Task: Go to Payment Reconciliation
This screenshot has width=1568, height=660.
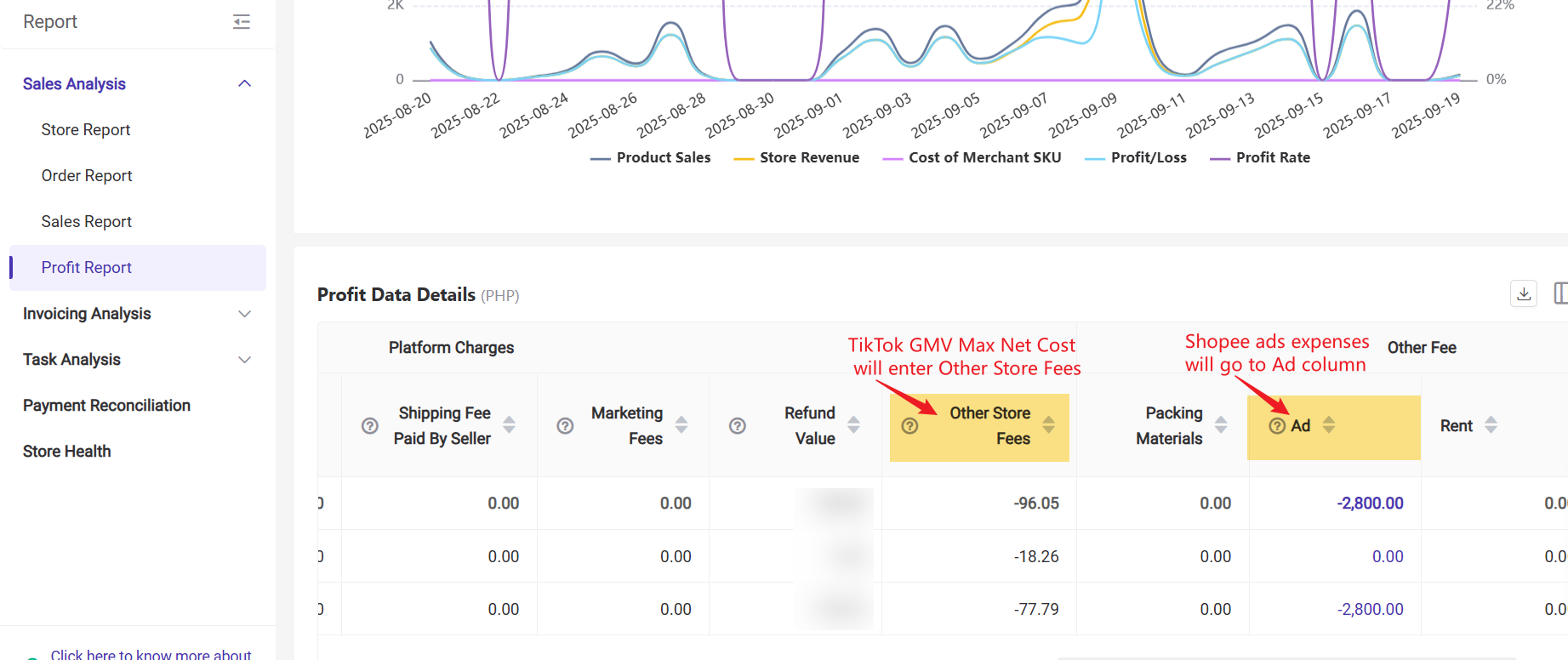Action: coord(106,406)
